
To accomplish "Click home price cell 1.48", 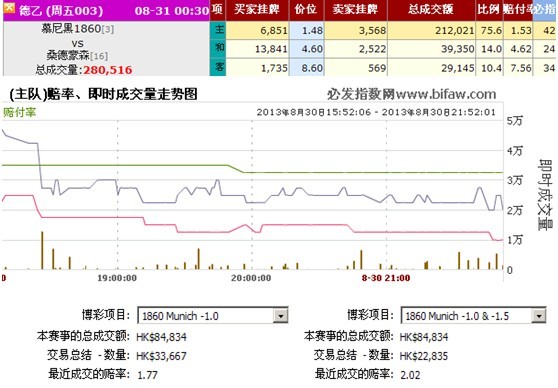I will click(307, 30).
